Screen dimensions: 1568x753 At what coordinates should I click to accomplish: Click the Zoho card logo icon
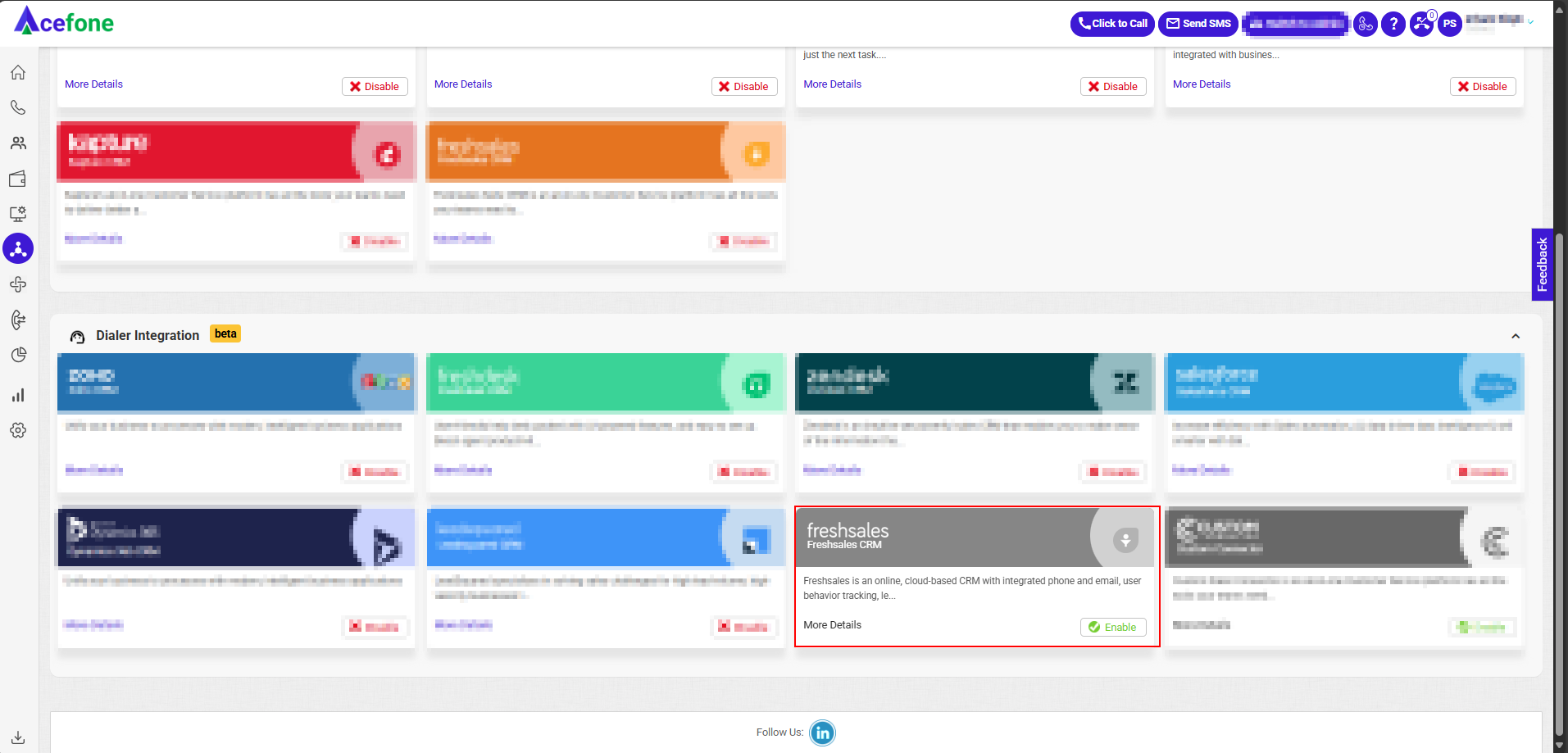[x=385, y=382]
